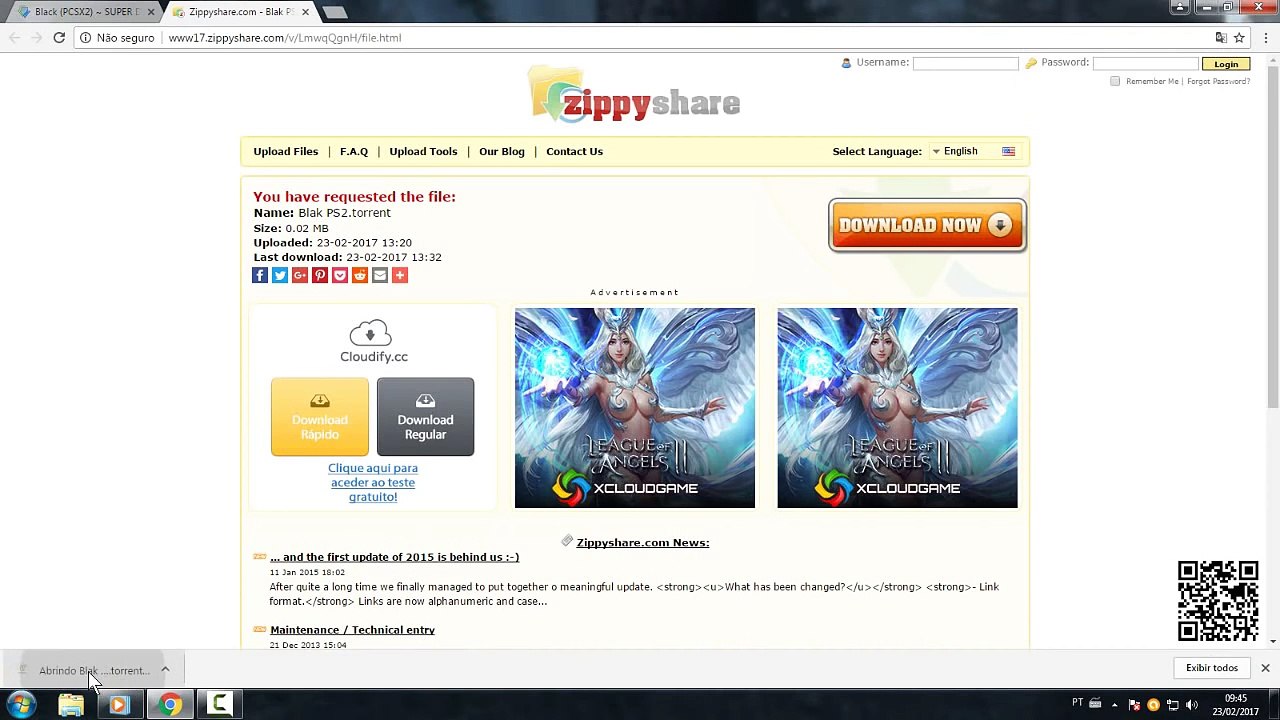Open Maintenance / Technical entry news link
The image size is (1280, 720).
click(352, 630)
